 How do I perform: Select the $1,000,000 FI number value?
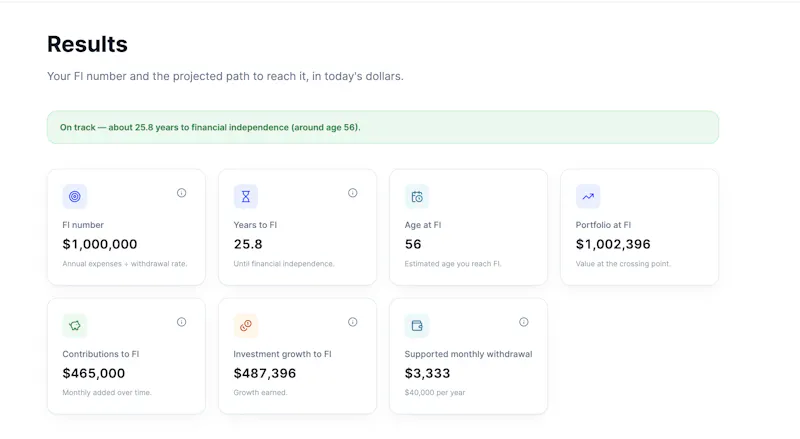pos(100,245)
